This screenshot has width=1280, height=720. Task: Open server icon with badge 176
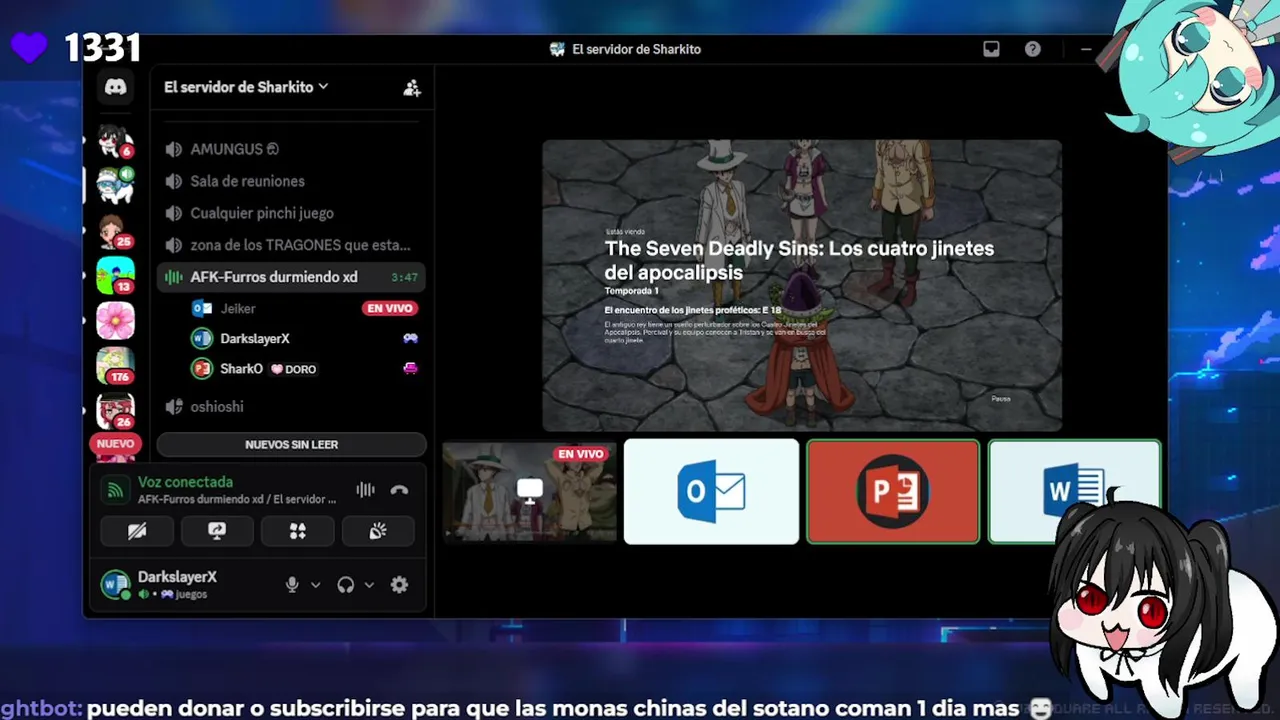point(115,366)
